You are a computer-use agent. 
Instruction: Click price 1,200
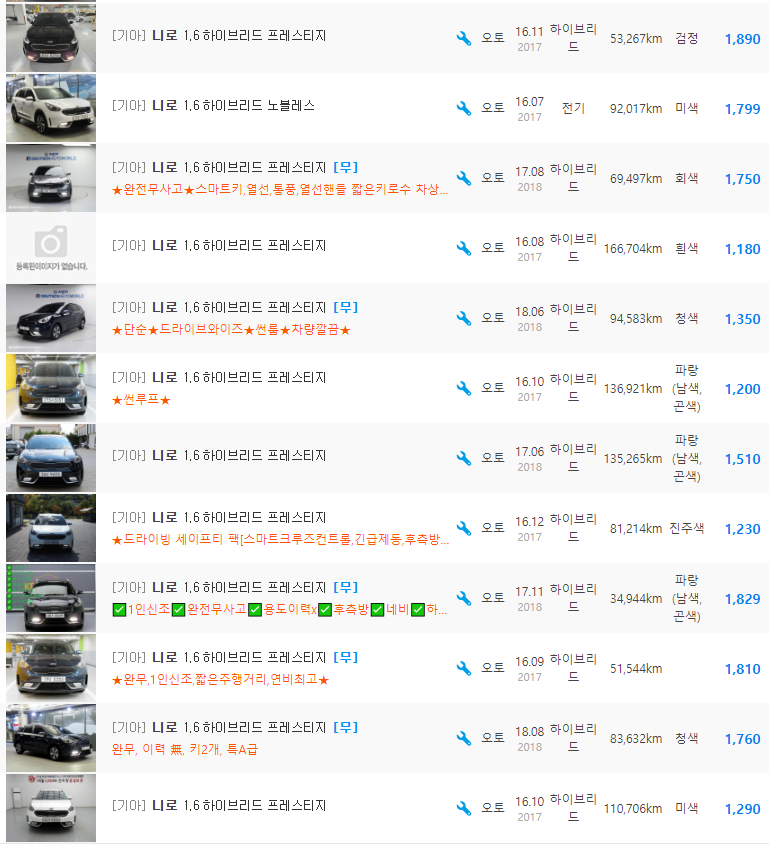click(x=742, y=389)
